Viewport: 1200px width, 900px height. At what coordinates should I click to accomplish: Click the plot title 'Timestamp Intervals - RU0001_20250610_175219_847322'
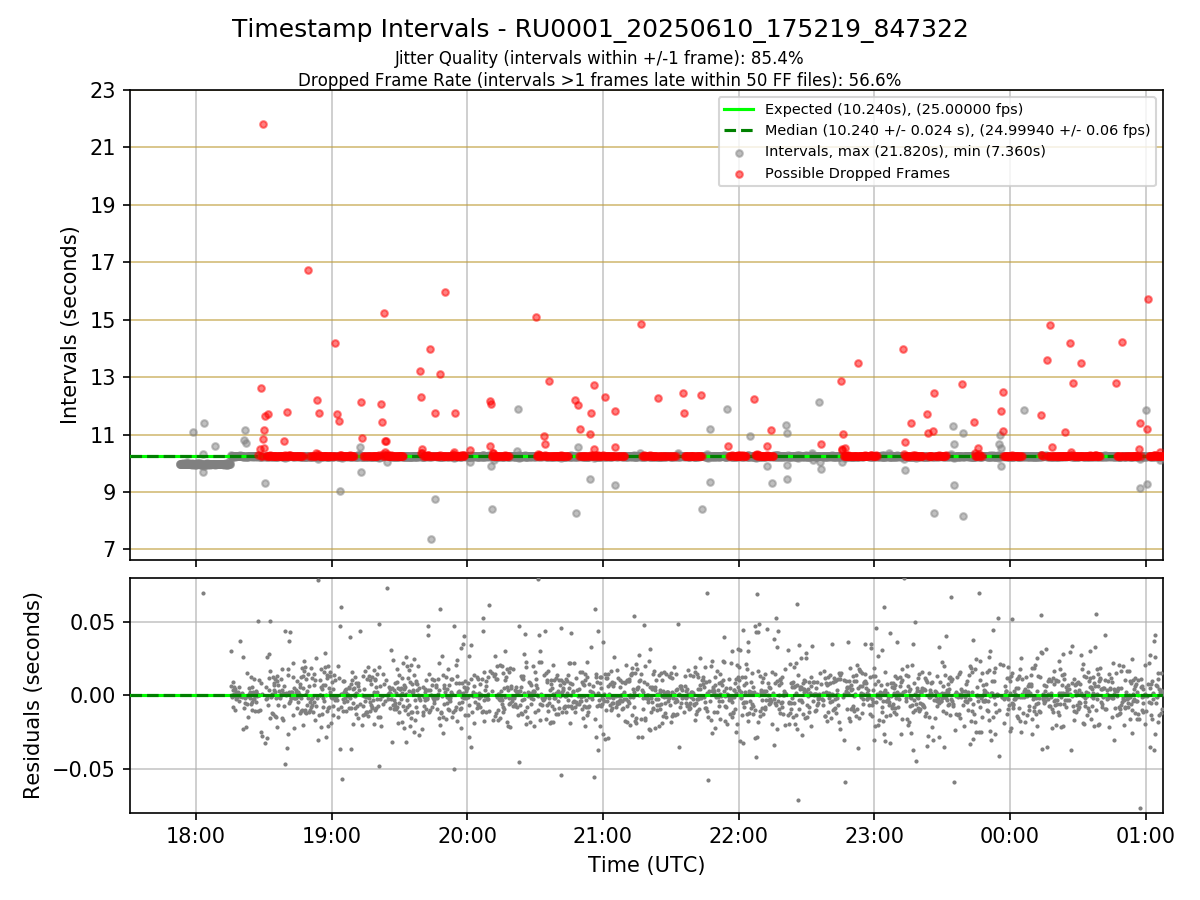(600, 29)
